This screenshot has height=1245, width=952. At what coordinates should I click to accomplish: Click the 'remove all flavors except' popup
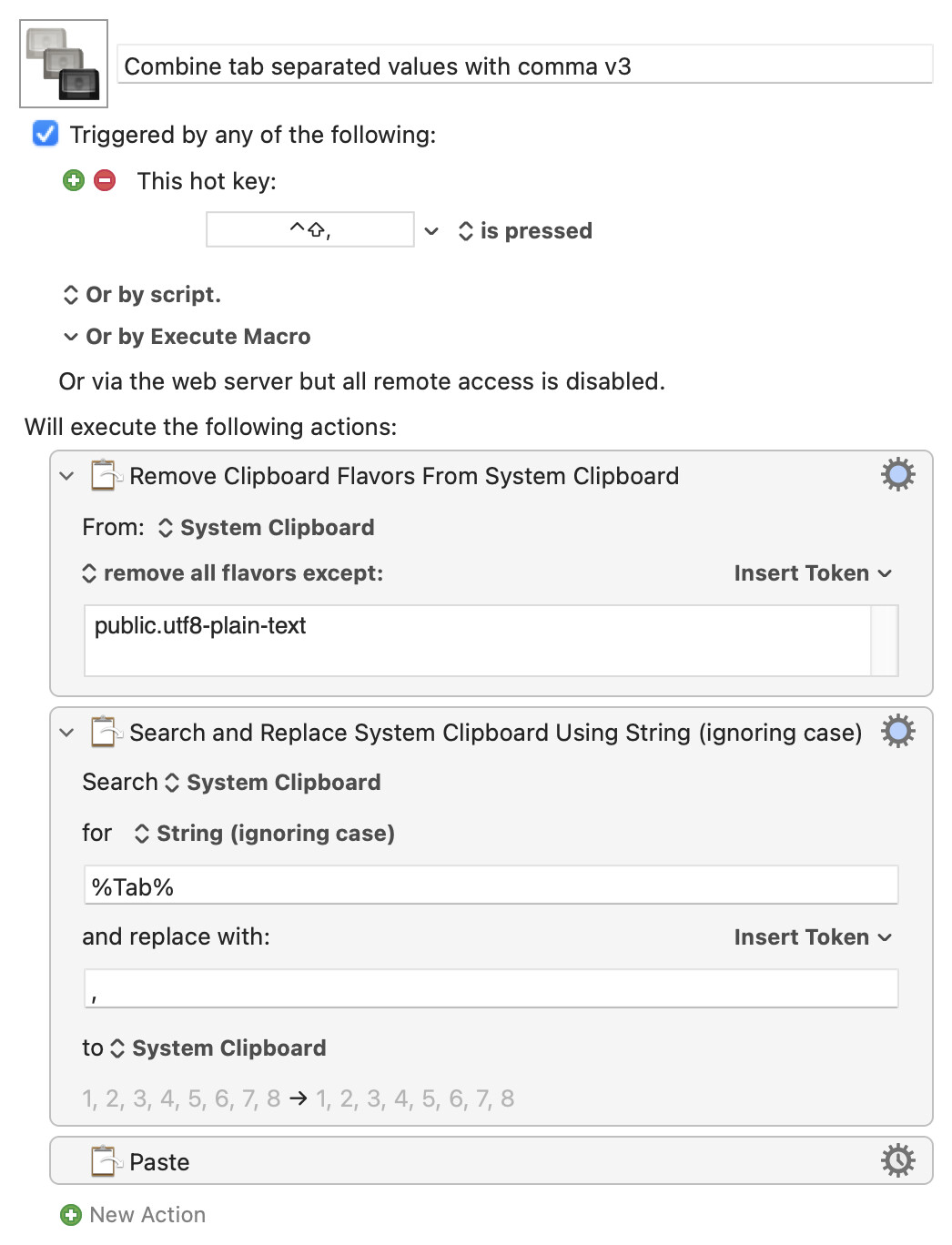pos(233,573)
